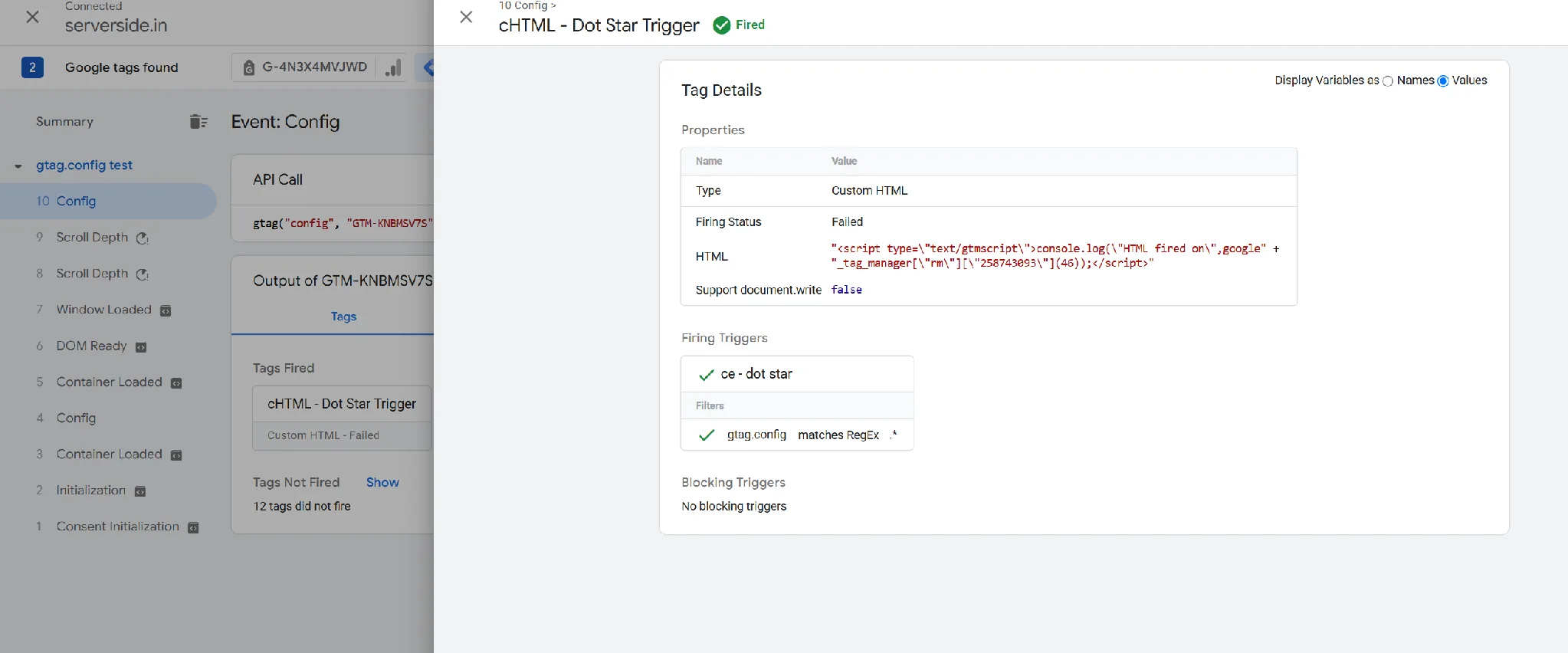Click the Failed firing status value

point(847,222)
